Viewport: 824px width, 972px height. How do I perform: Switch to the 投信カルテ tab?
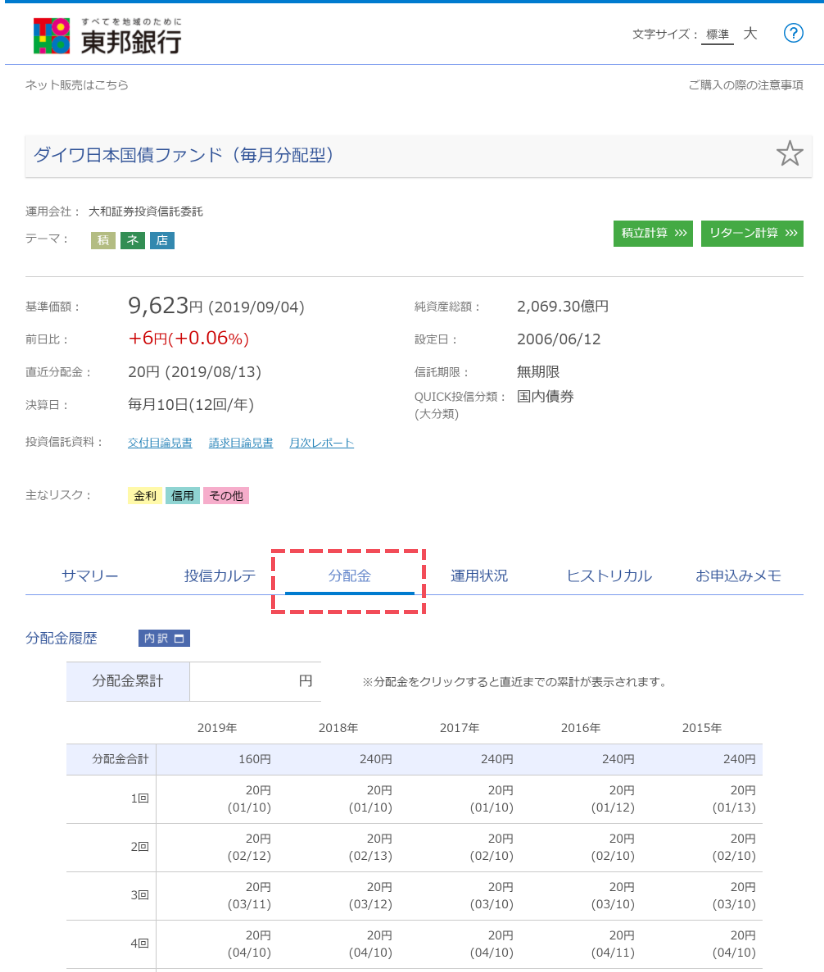pos(219,576)
